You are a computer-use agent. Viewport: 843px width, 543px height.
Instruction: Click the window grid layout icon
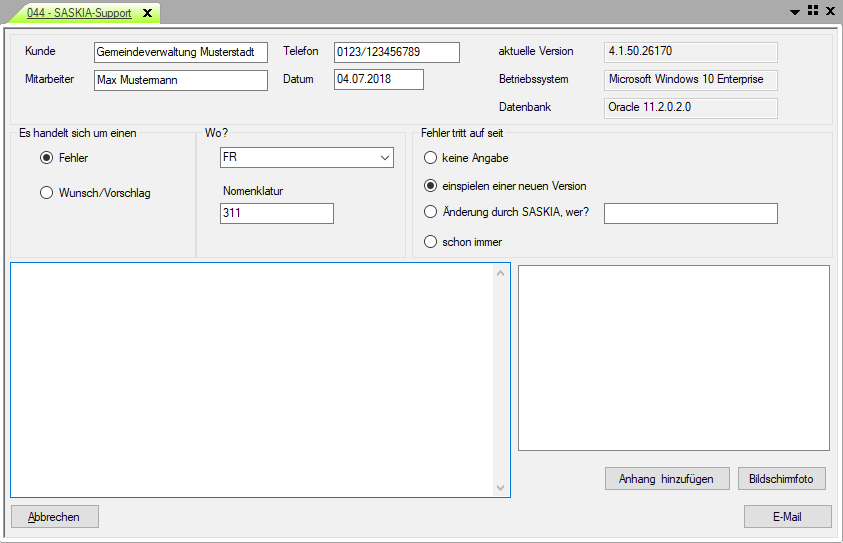pos(812,10)
